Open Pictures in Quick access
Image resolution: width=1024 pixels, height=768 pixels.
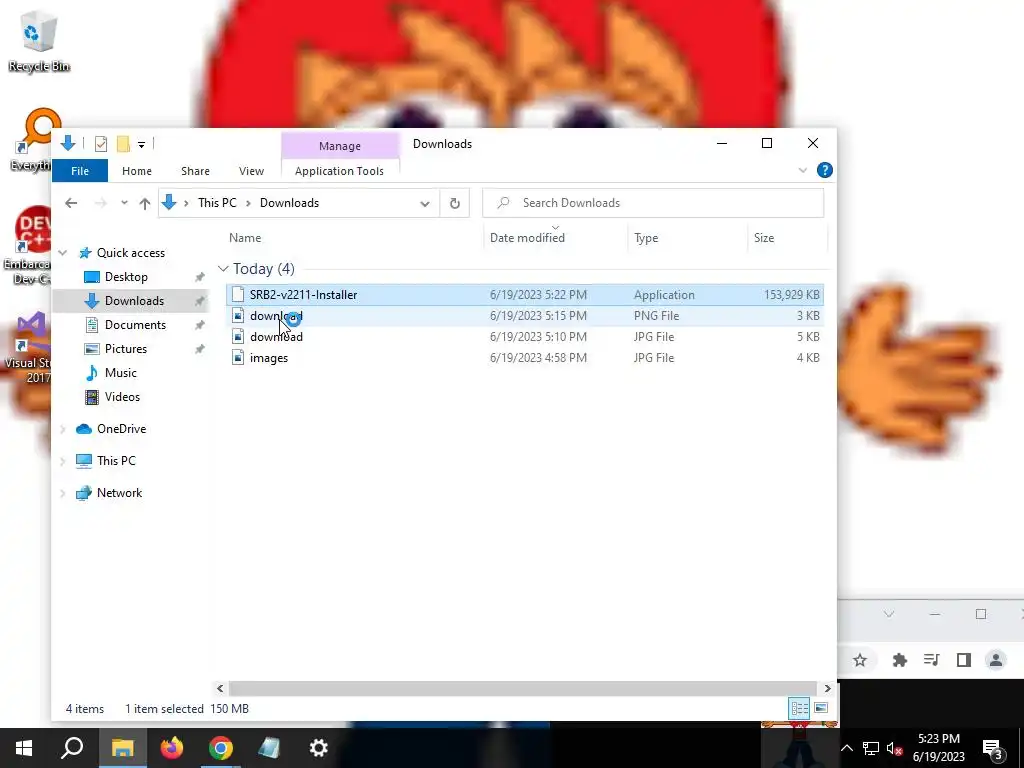pyautogui.click(x=125, y=349)
